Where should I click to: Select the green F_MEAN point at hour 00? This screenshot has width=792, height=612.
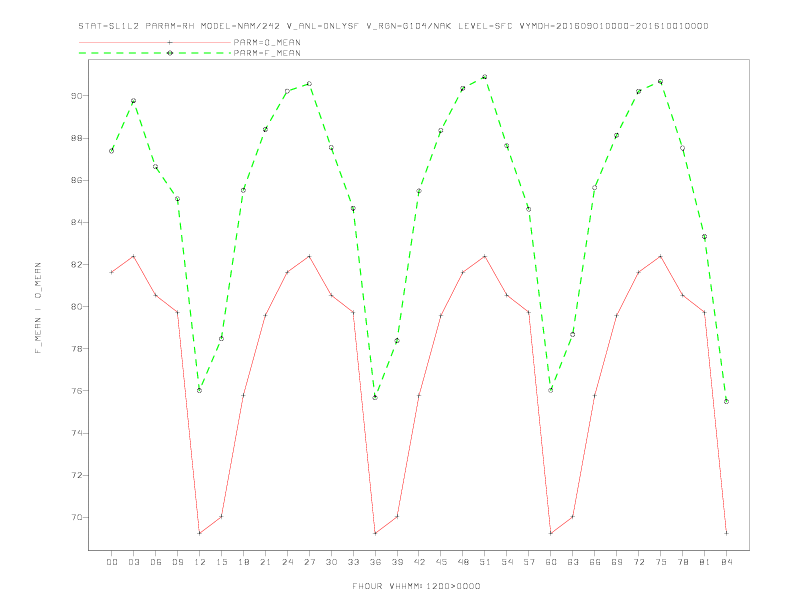tap(112, 150)
